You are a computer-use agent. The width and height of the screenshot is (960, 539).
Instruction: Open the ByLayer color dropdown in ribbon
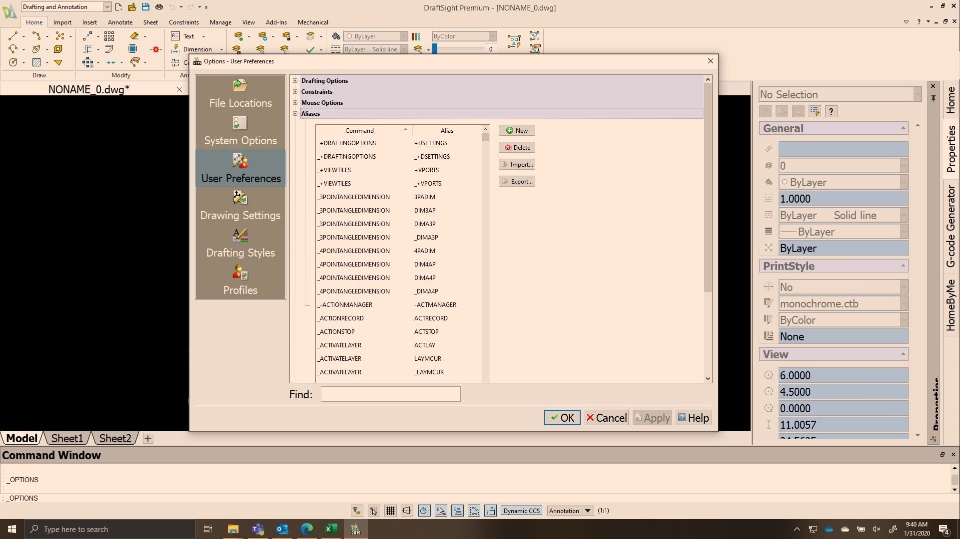pos(375,36)
